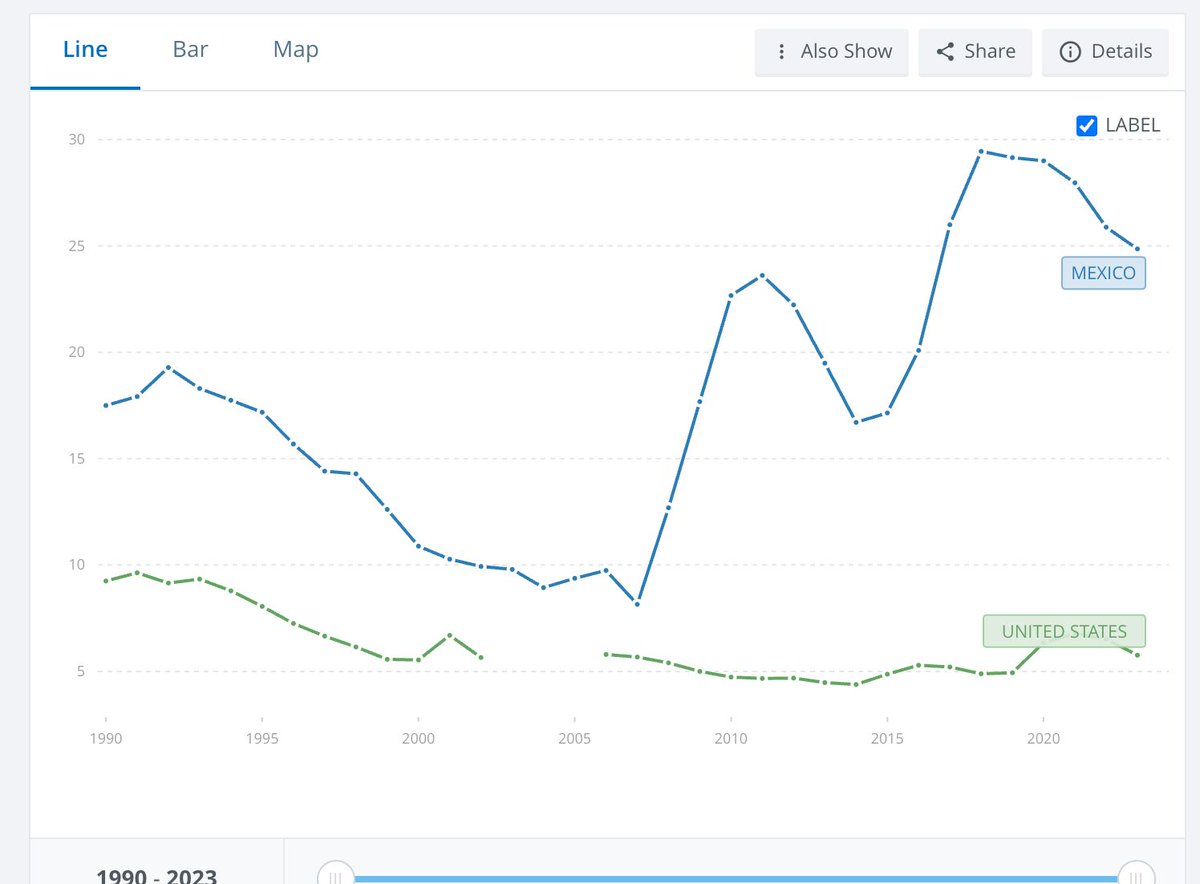Toggle the blue LABEL checkmark box

1086,125
